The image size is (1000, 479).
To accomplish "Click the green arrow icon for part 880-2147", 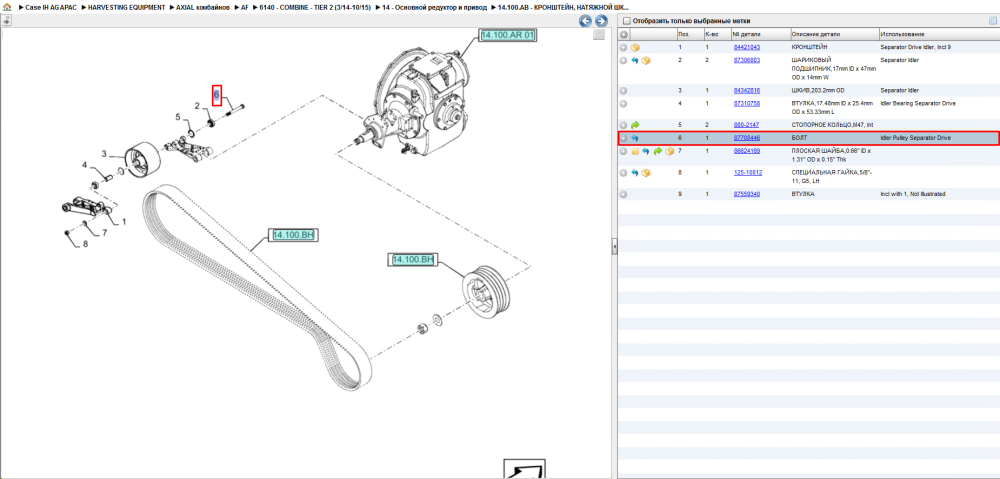I will 635,125.
